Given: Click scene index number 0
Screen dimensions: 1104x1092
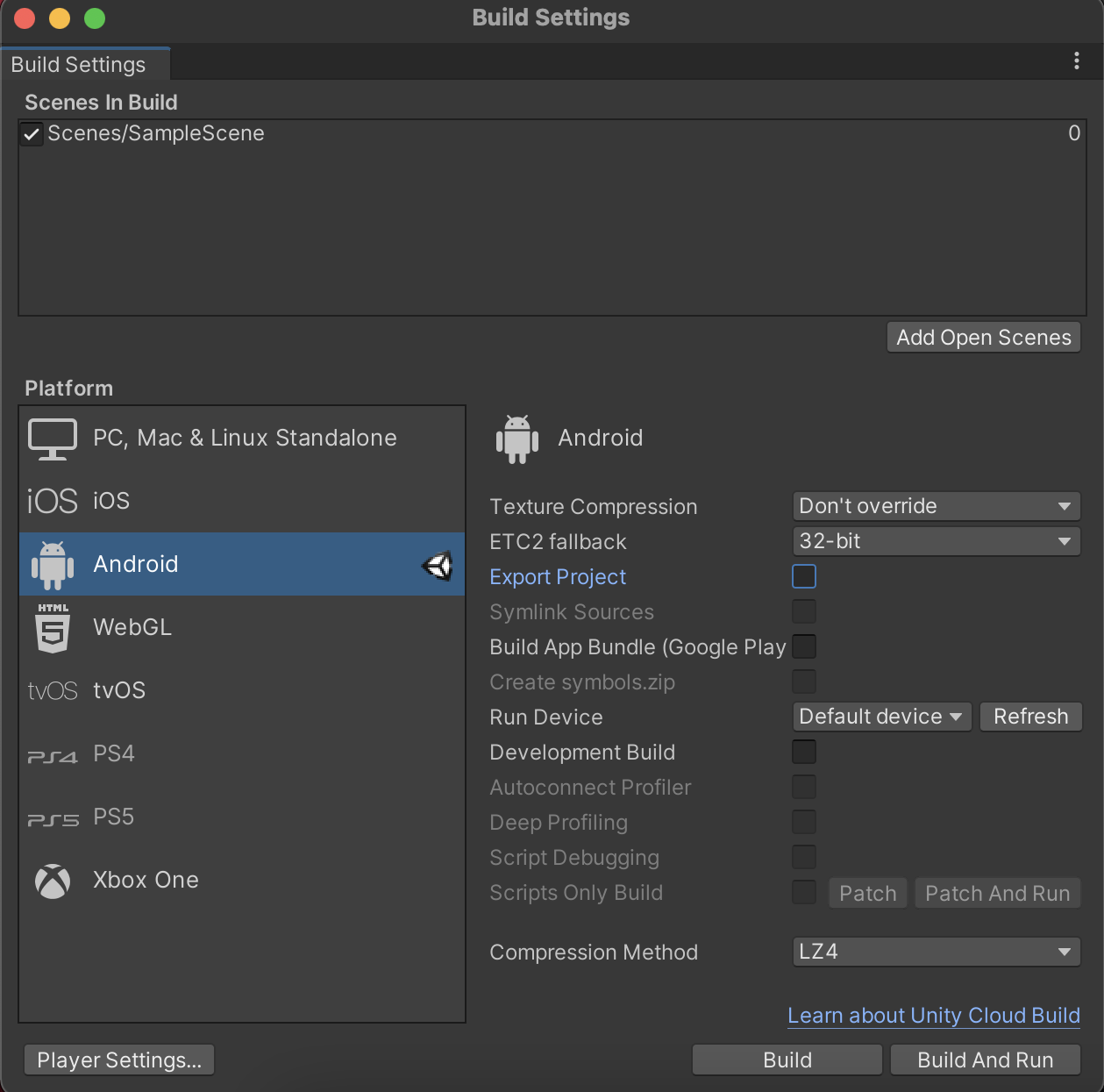Looking at the screenshot, I should (1074, 133).
